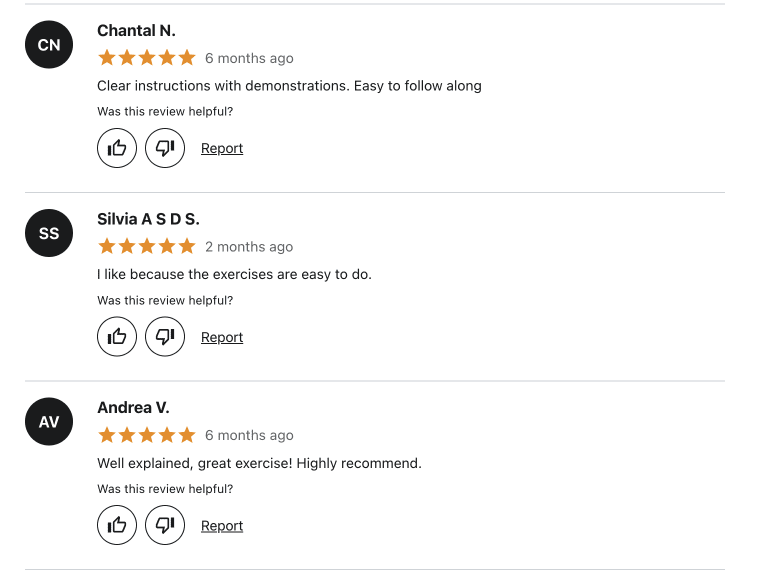Report Andrea V.'s review

click(x=222, y=526)
